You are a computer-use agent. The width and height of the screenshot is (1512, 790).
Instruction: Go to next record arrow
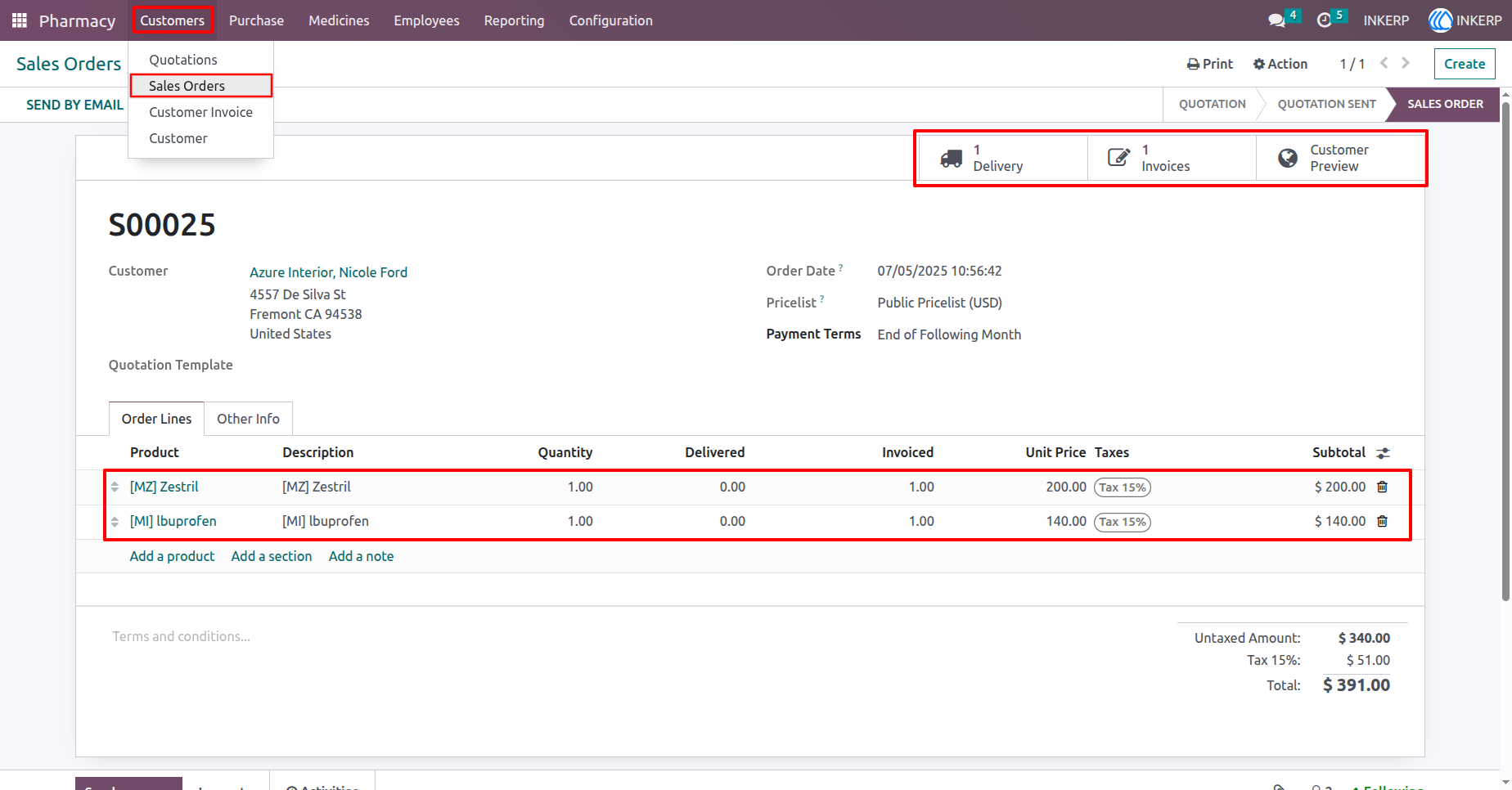coord(1406,63)
